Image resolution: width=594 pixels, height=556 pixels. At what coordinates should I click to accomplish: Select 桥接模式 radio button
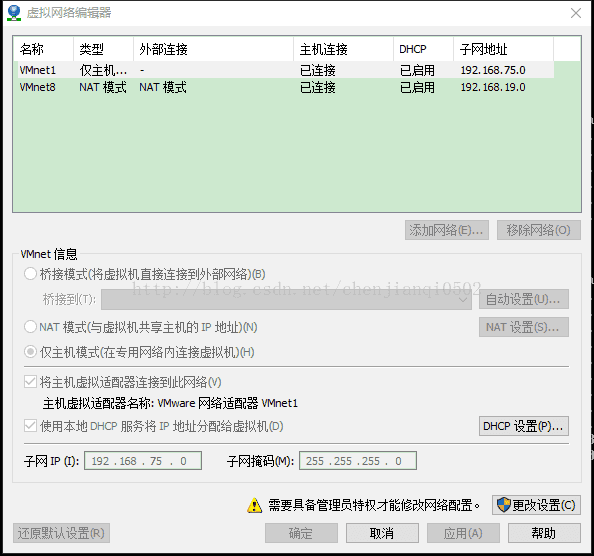30,274
